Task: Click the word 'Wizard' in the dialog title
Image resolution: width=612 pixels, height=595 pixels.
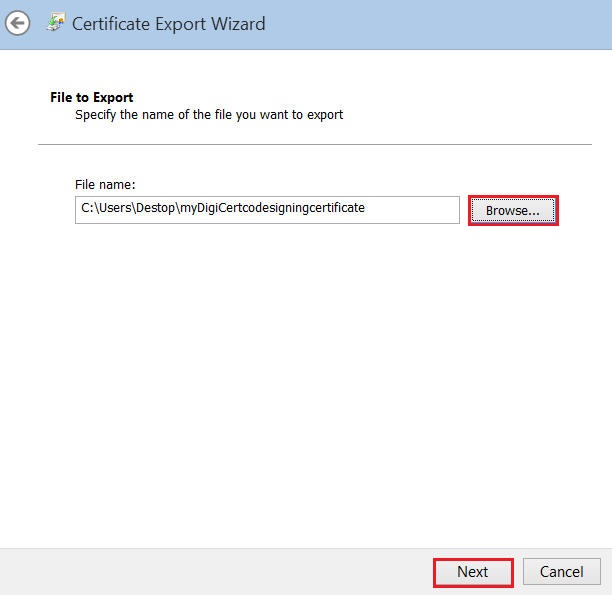Action: coord(236,23)
